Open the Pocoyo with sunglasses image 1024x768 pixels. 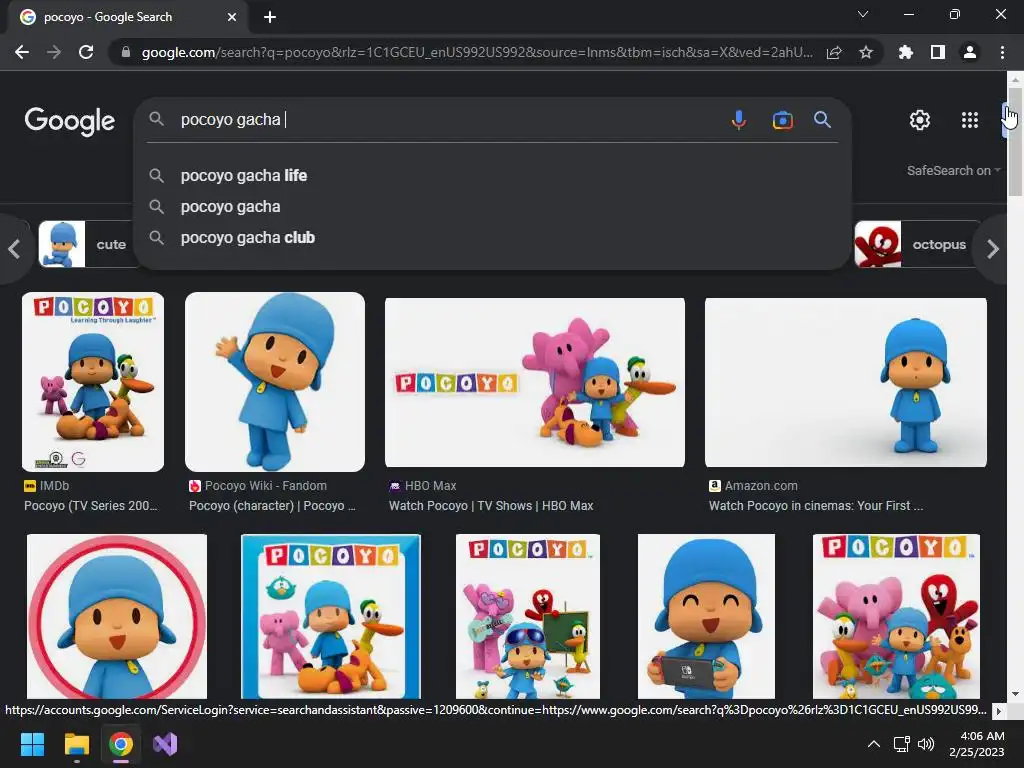pyautogui.click(x=528, y=616)
